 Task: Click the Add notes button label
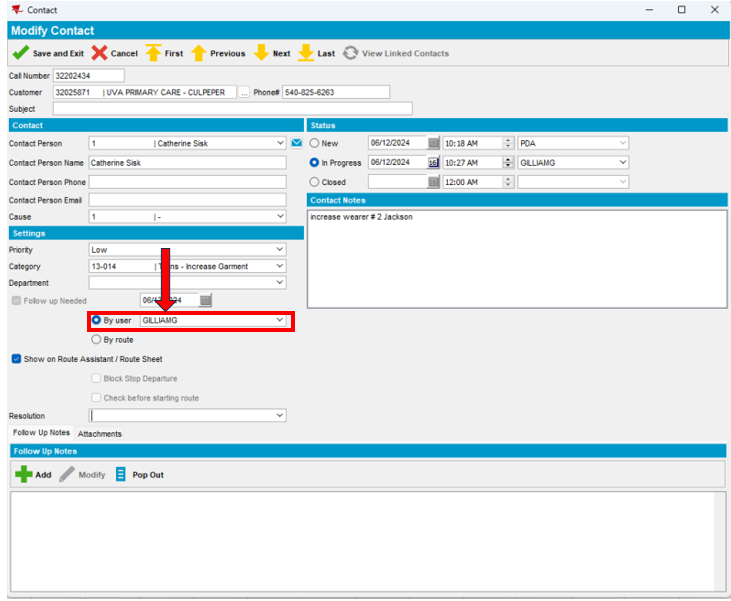(x=43, y=475)
